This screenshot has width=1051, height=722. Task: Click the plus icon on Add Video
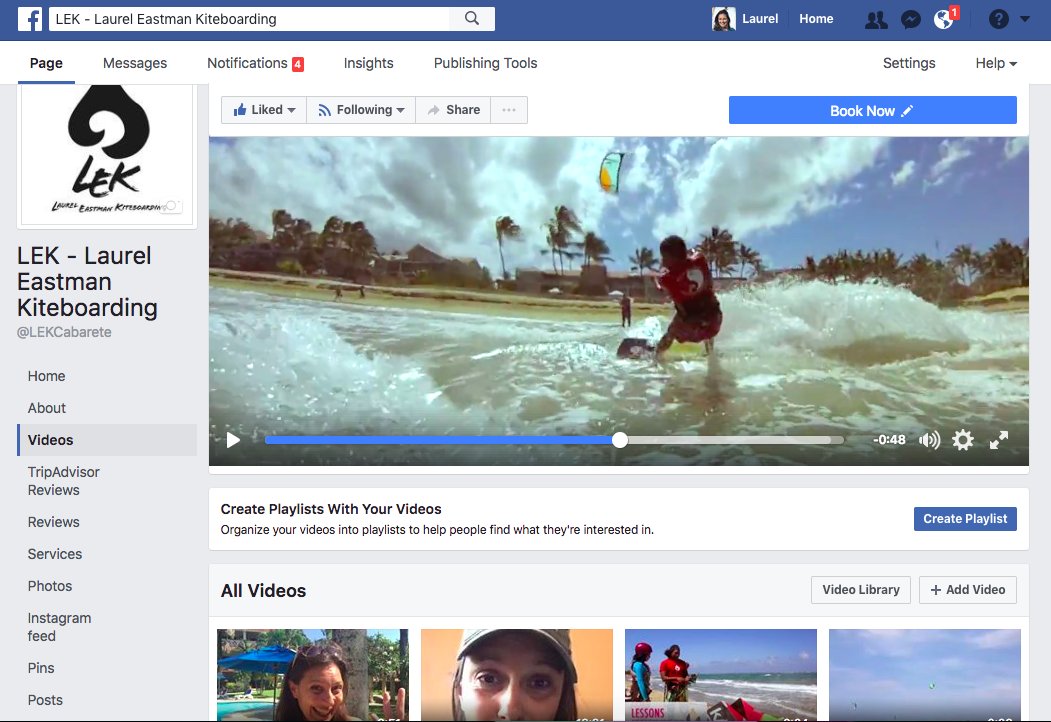(x=936, y=590)
